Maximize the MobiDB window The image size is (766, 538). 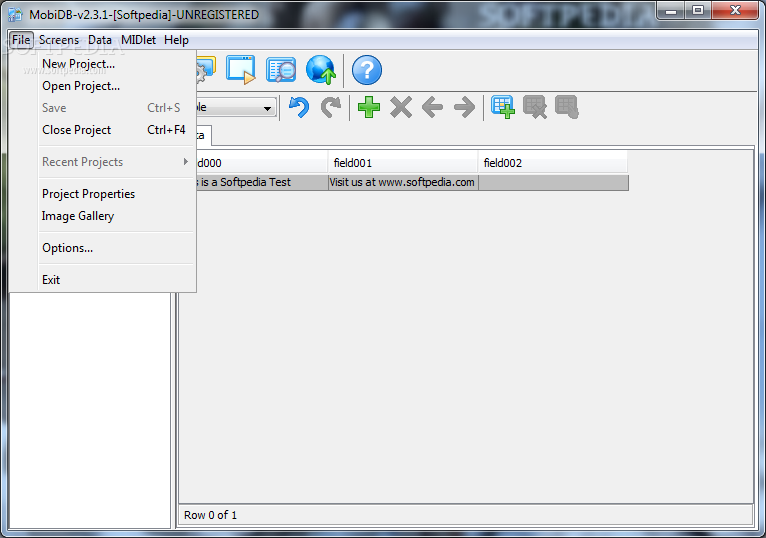coord(698,10)
